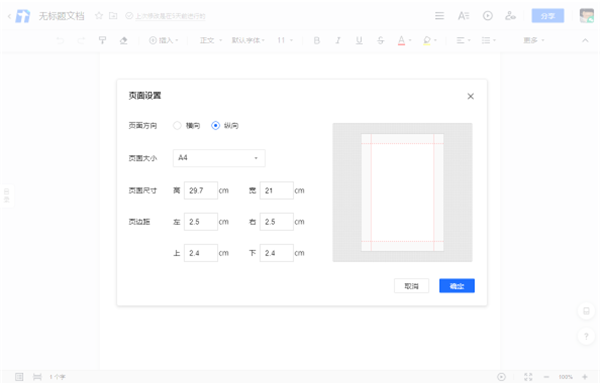The image size is (600, 388).
Task: Expand the left outline side tab
Action: (x=7, y=196)
